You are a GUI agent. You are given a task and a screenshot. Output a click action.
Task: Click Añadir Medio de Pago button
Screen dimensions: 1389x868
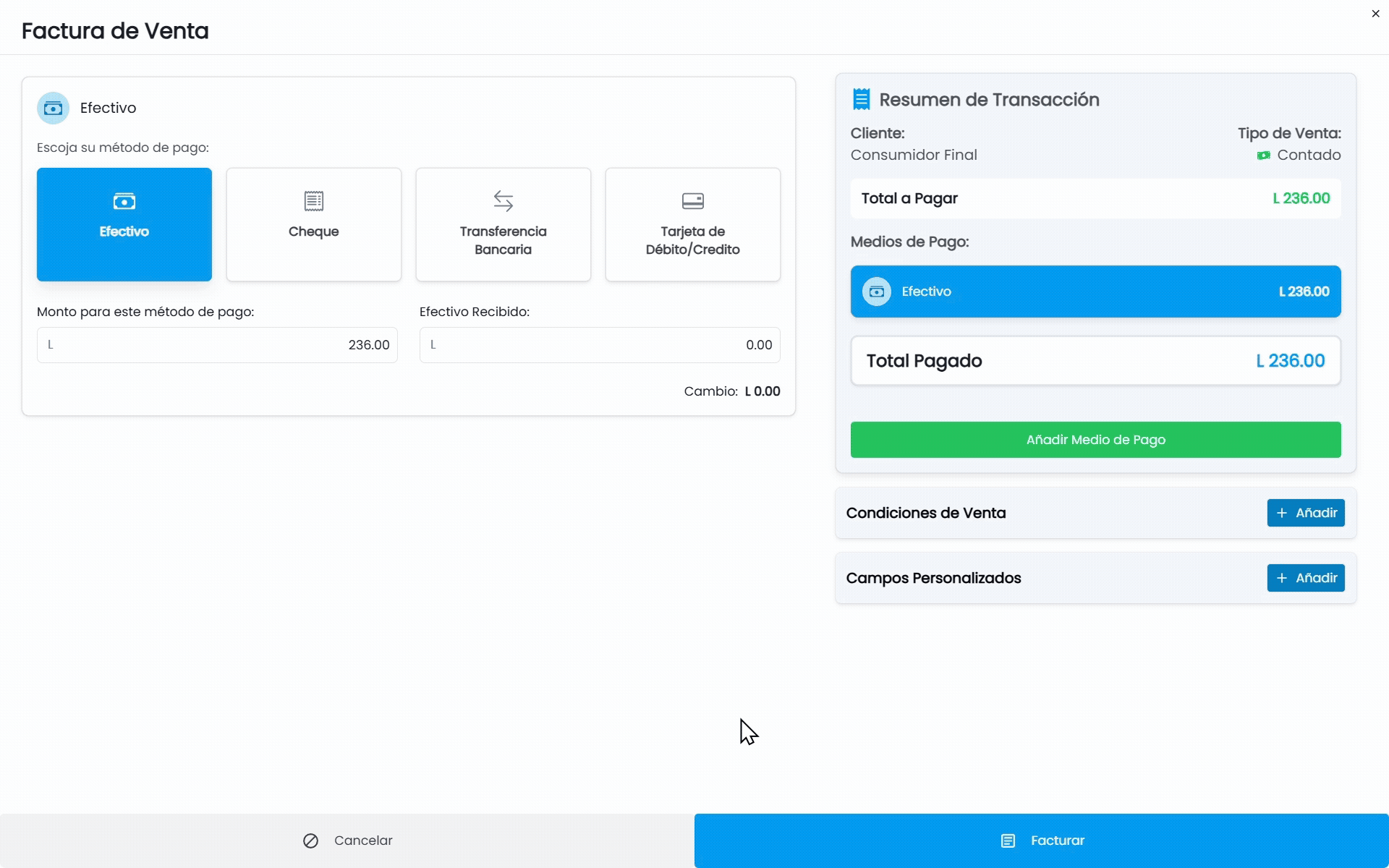1095,440
